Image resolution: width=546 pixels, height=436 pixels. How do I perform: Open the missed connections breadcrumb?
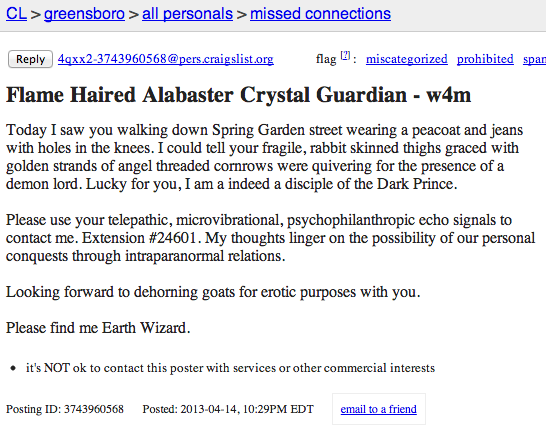(x=320, y=14)
